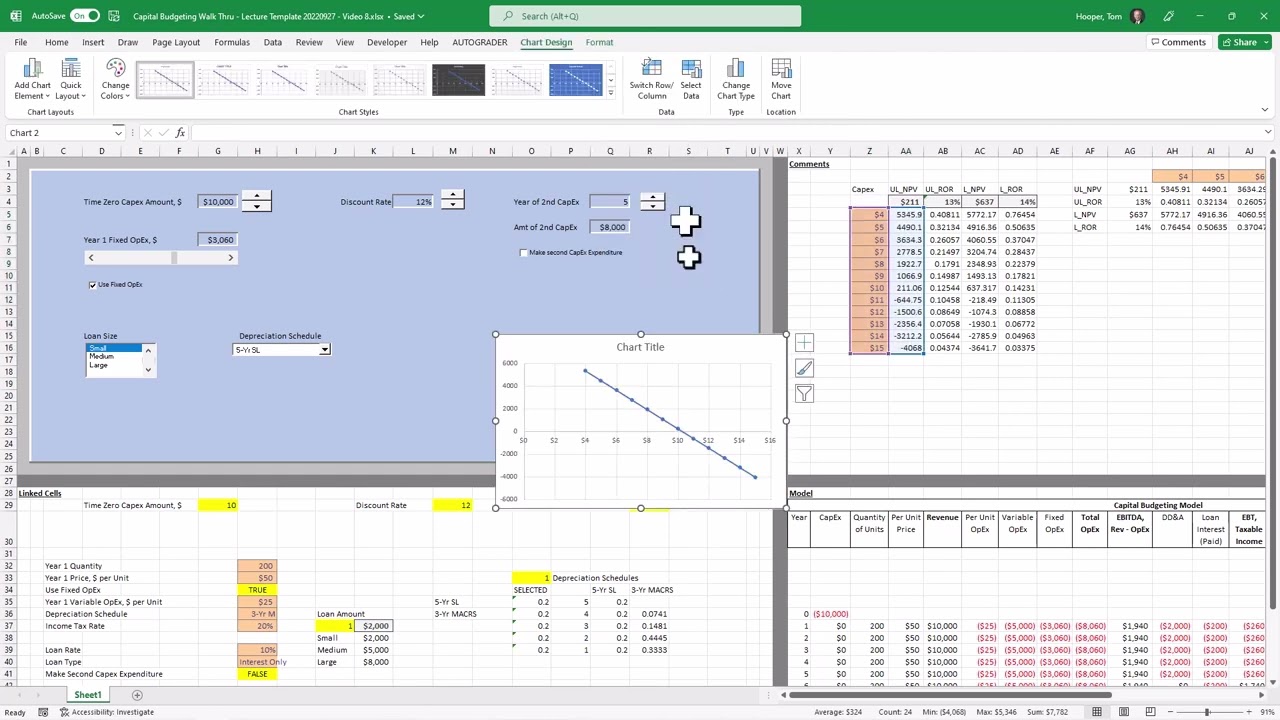This screenshot has height=720, width=1280.
Task: Click the Chart Filters funnel button beside chart
Action: click(804, 394)
